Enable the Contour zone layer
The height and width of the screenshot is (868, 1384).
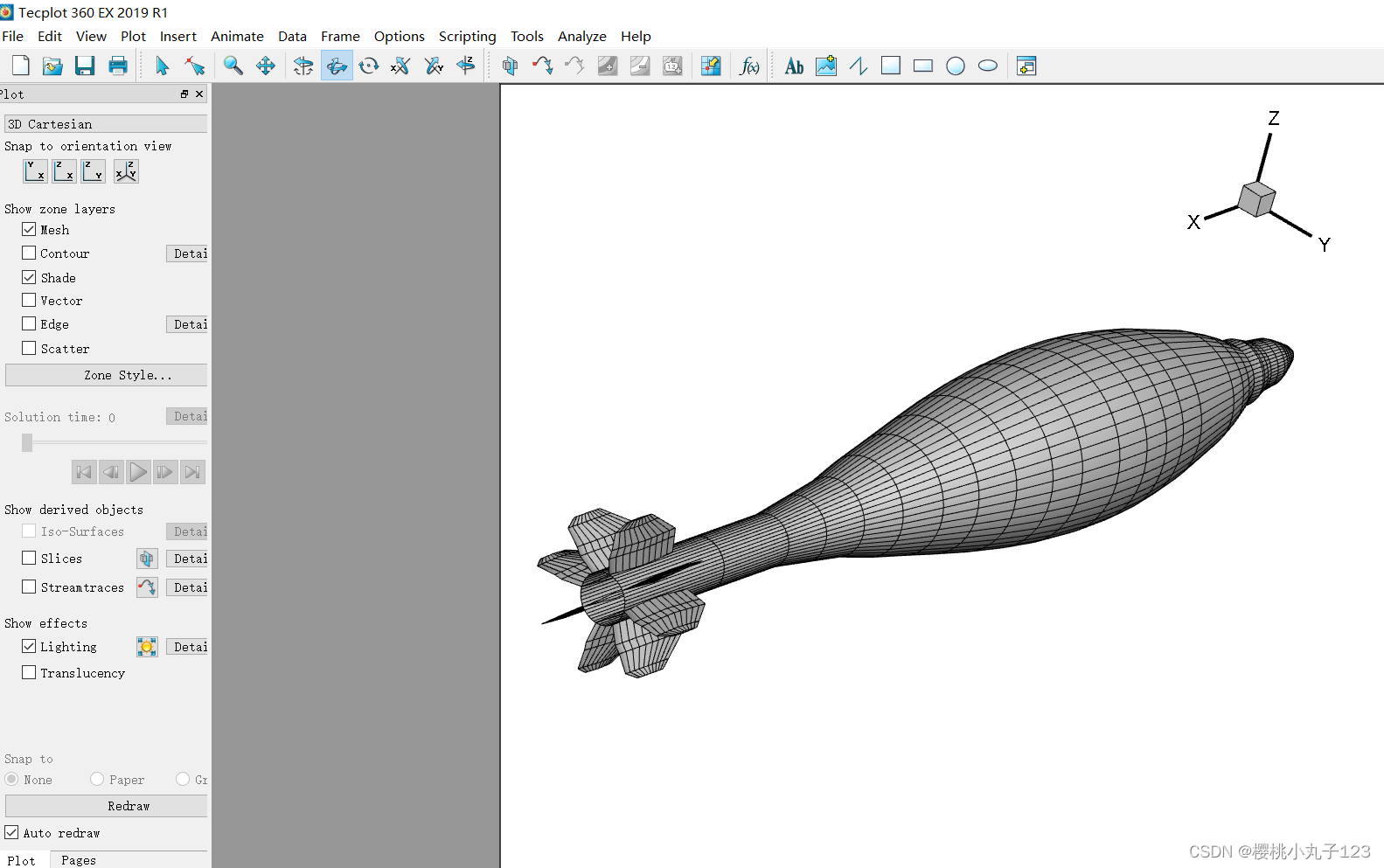point(29,253)
